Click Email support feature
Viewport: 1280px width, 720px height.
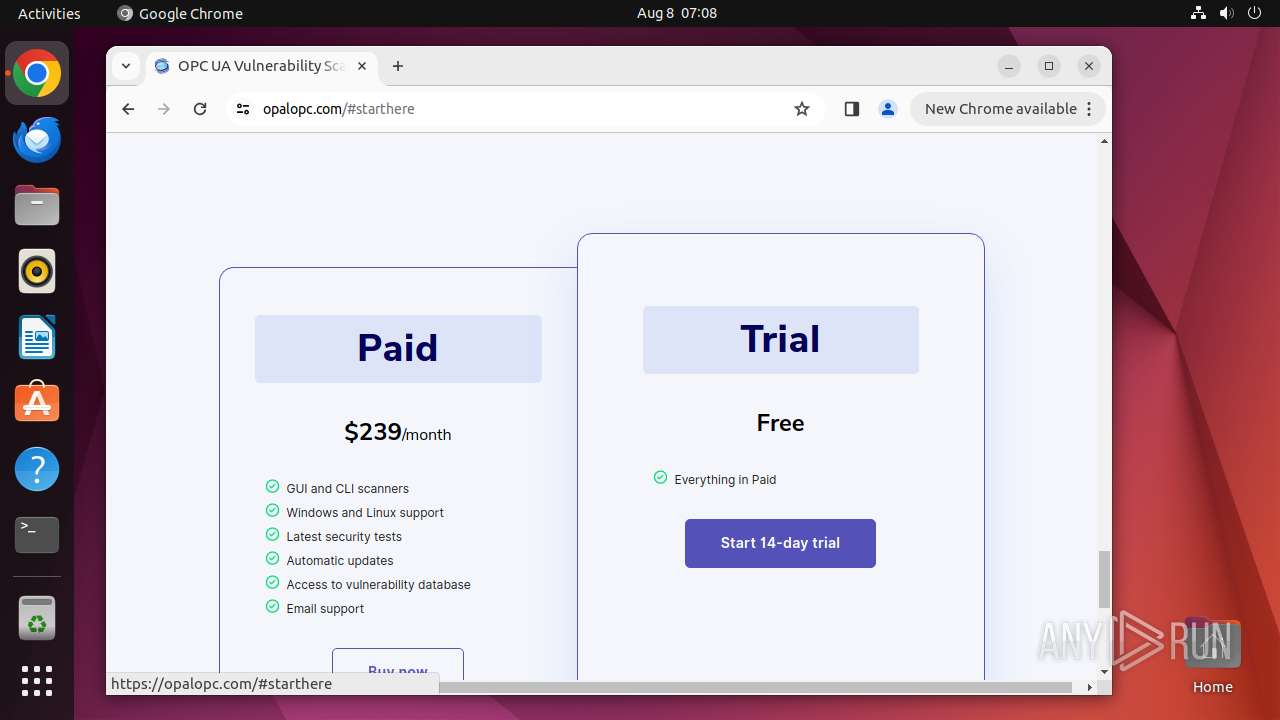(x=325, y=609)
